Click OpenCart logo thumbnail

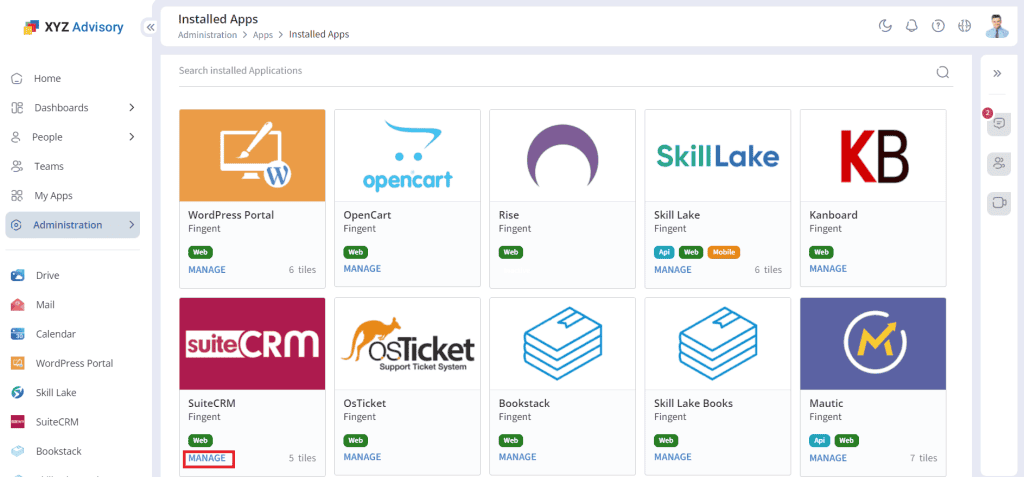click(x=408, y=156)
